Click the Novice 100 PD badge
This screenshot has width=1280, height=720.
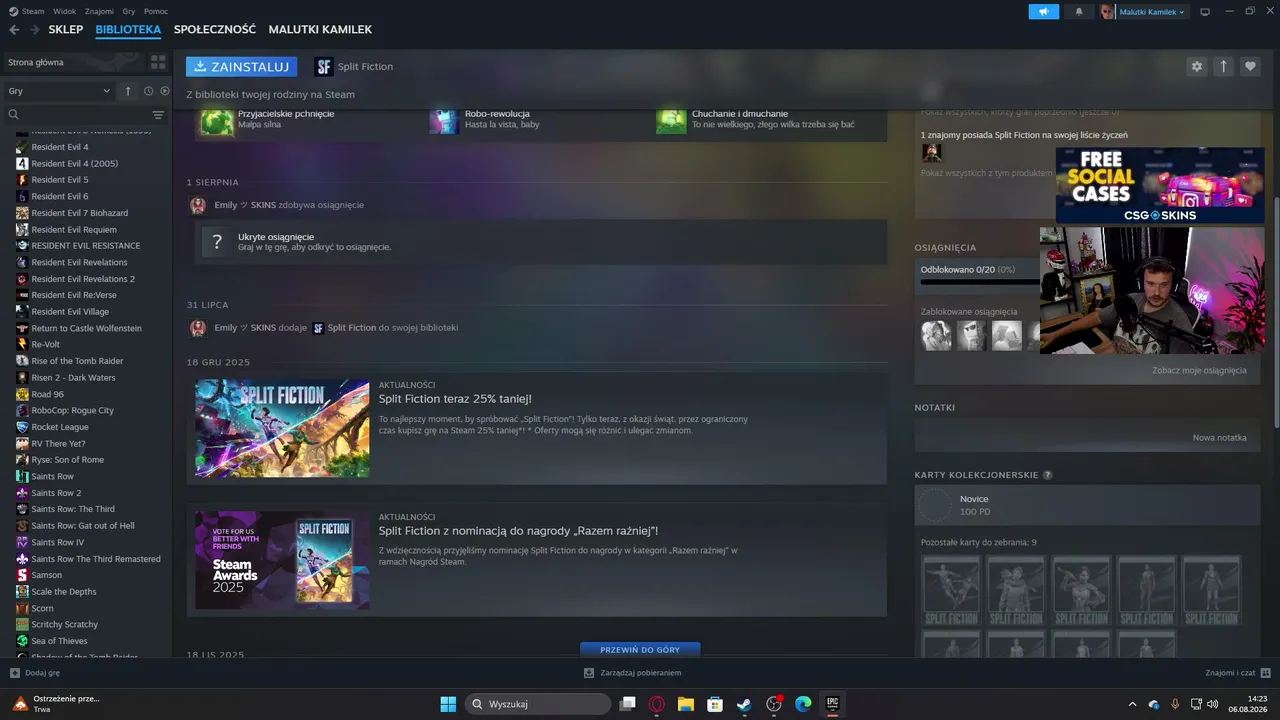[x=1087, y=505]
